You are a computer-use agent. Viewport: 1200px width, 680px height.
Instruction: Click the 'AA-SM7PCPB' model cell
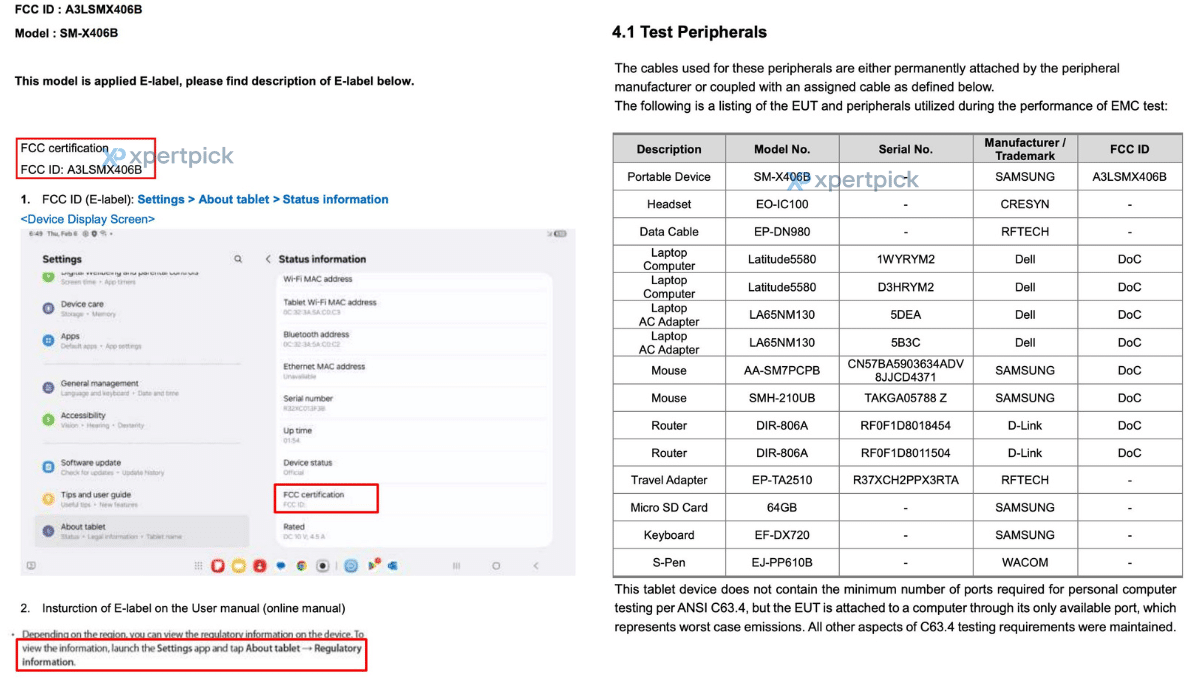pyautogui.click(x=782, y=370)
